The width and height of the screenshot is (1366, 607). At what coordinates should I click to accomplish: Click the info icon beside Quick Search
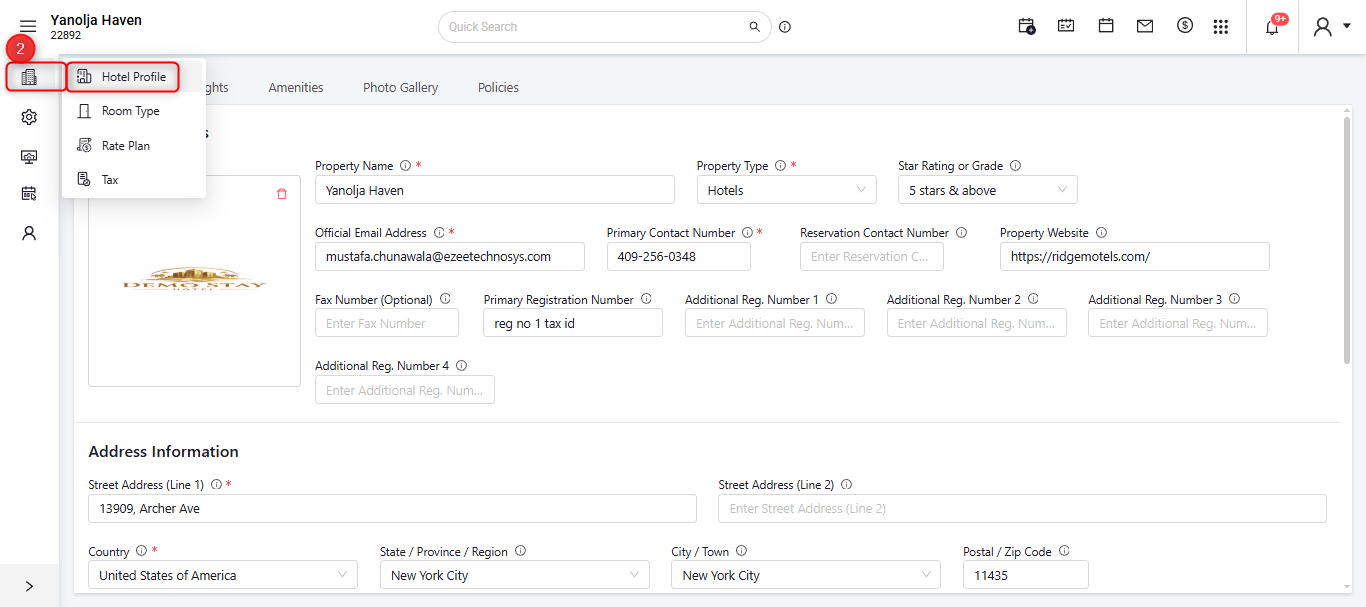point(785,27)
